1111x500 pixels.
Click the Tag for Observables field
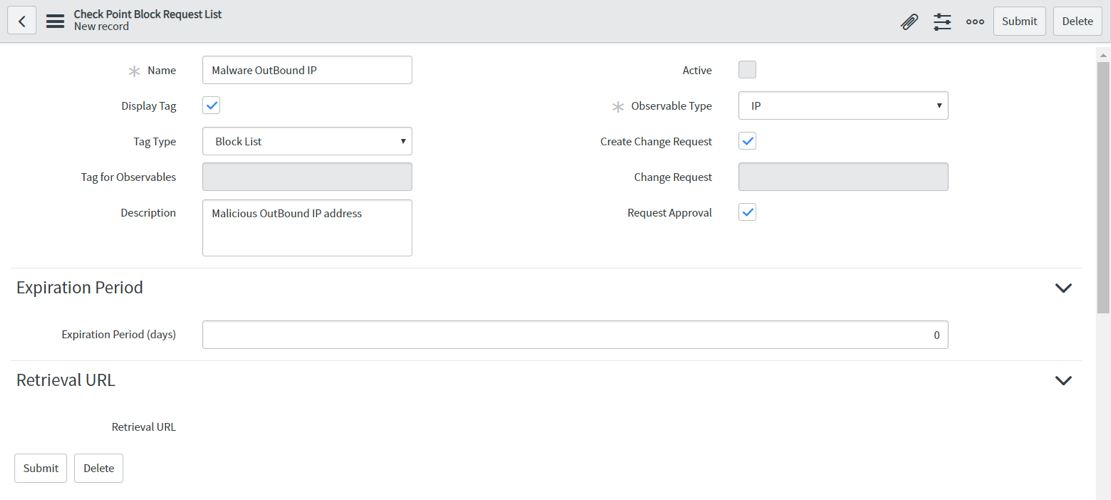point(307,176)
